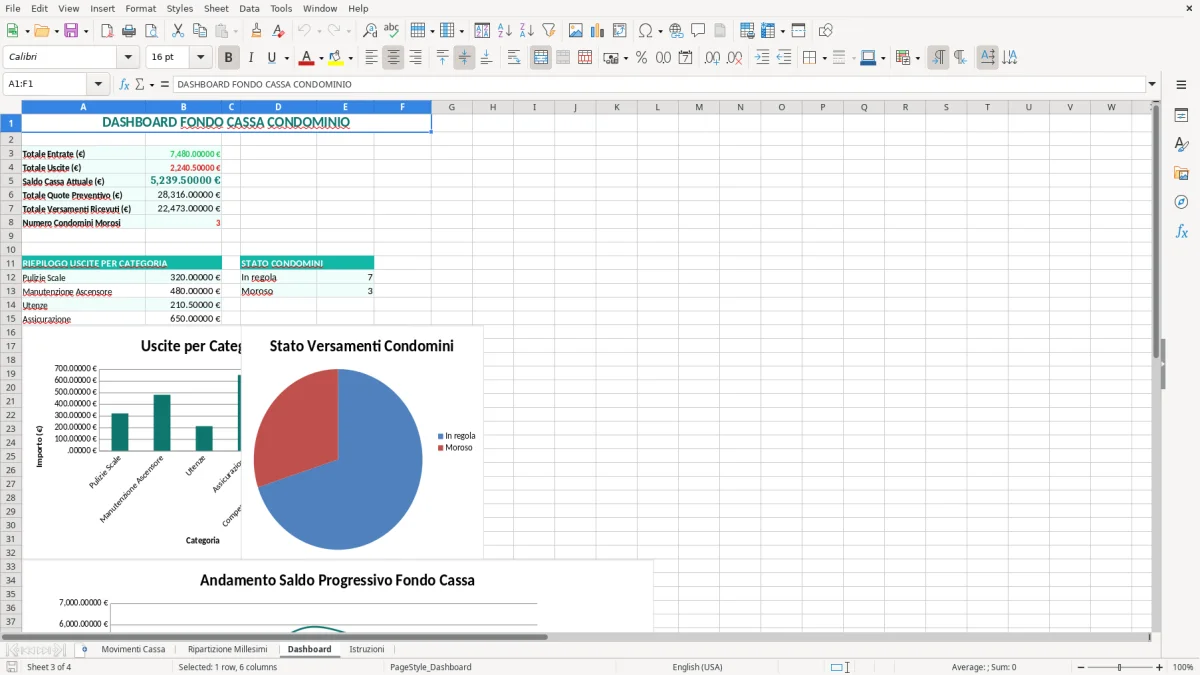Remove a decimal place
This screenshot has height=675, width=1200.
click(734, 58)
